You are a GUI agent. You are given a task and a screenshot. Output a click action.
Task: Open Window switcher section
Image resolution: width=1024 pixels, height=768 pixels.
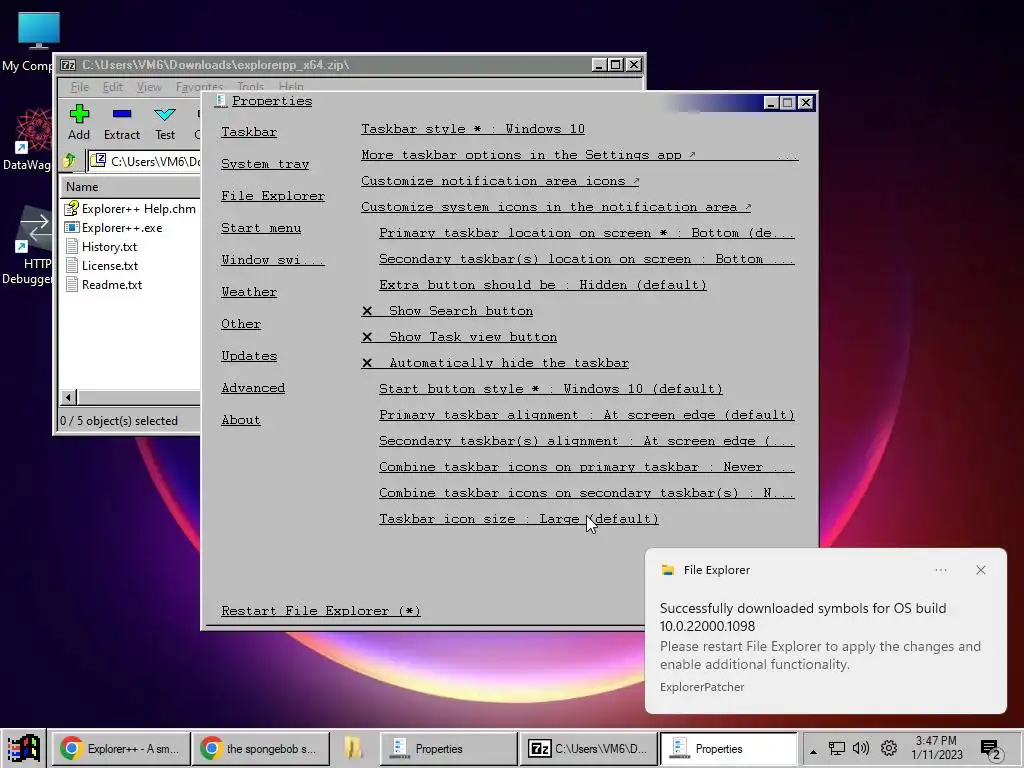coord(272,260)
